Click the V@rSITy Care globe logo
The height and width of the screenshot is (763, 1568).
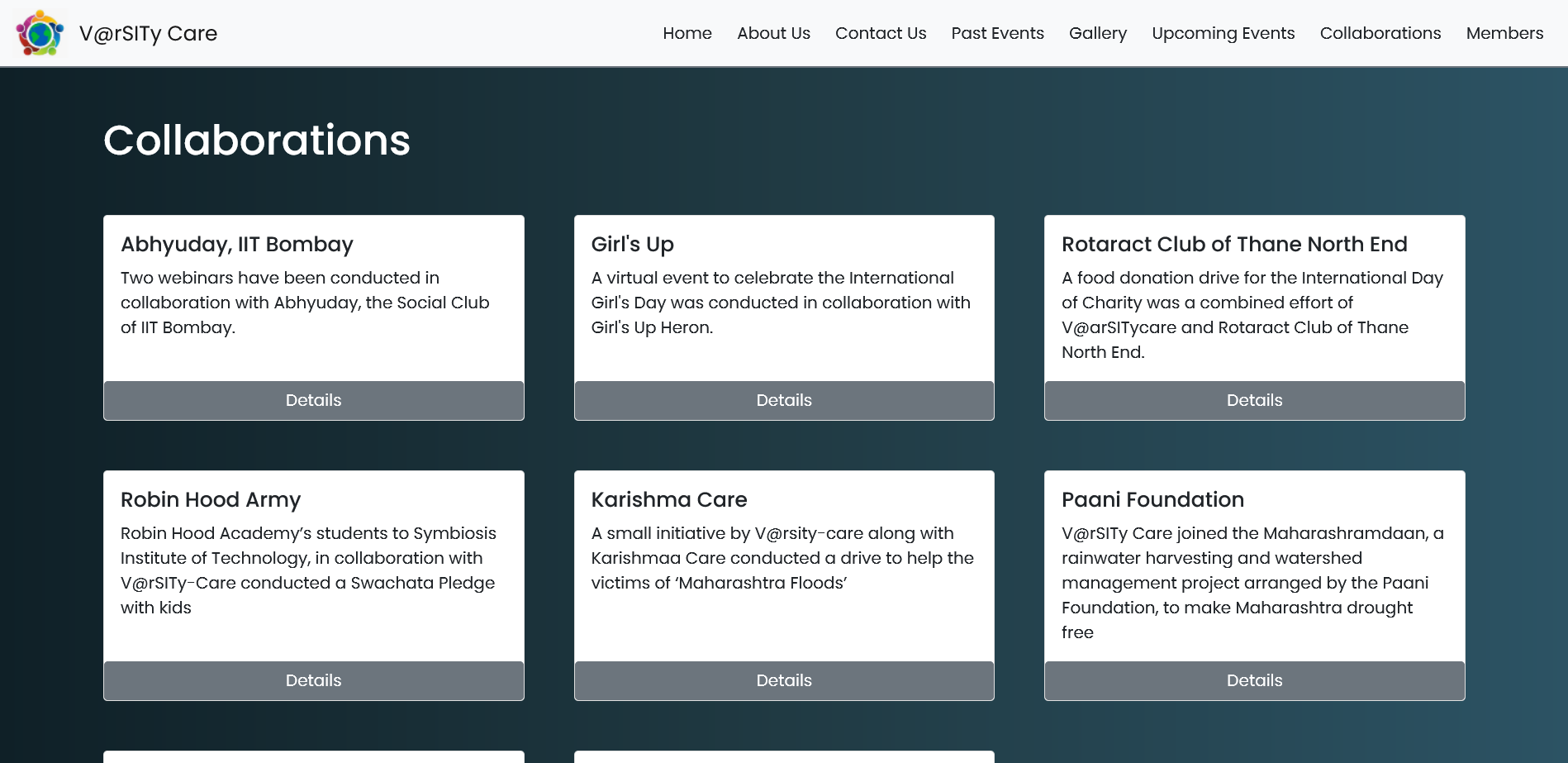coord(40,33)
